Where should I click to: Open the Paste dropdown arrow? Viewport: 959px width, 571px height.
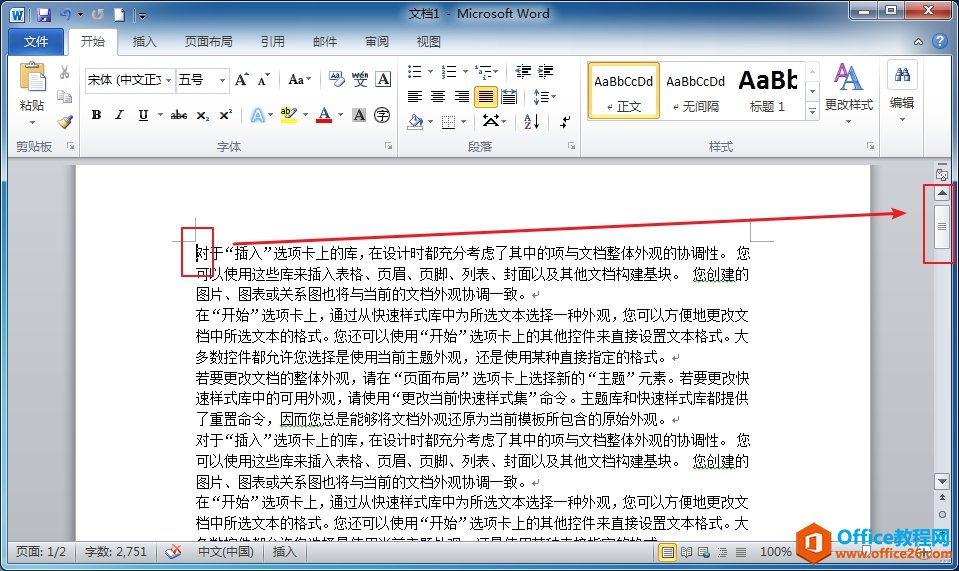point(32,123)
